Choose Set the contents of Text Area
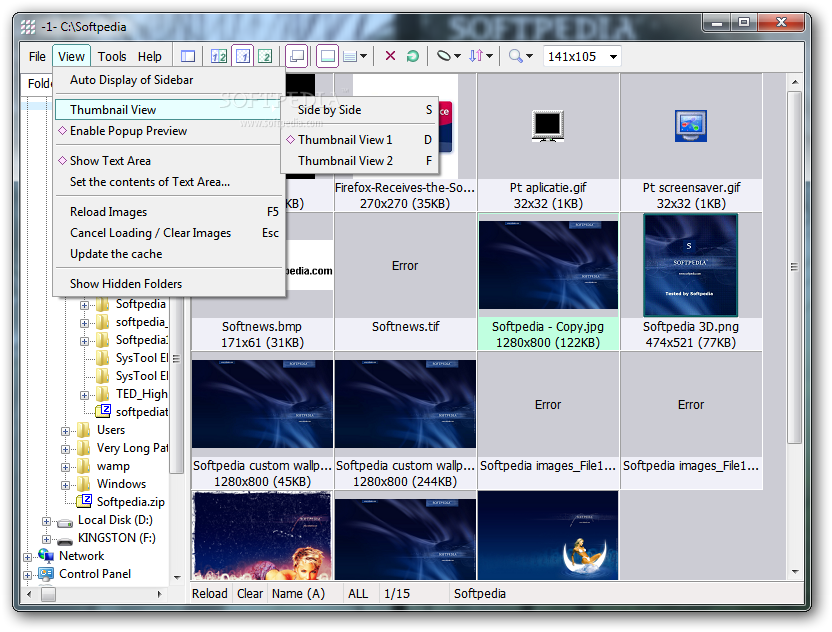Viewport: 832px width, 632px height. pos(169,181)
